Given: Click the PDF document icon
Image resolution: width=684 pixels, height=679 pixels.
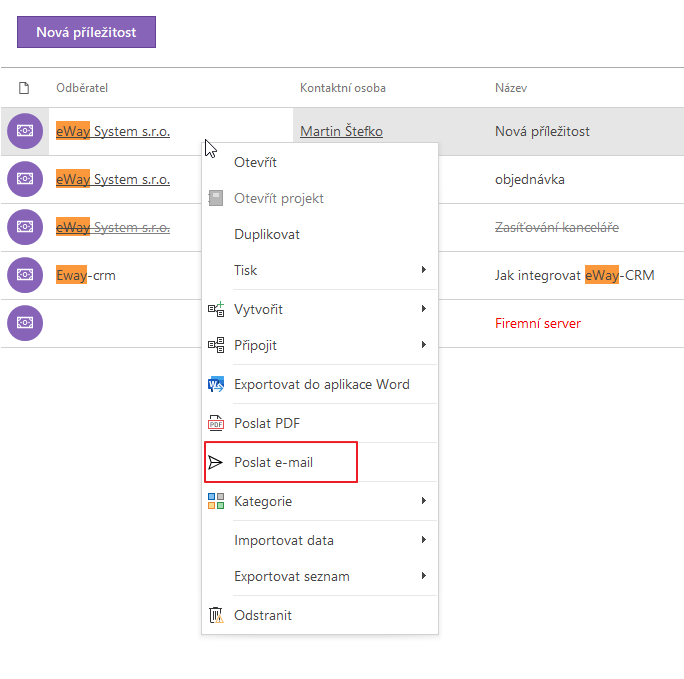Looking at the screenshot, I should [x=216, y=423].
